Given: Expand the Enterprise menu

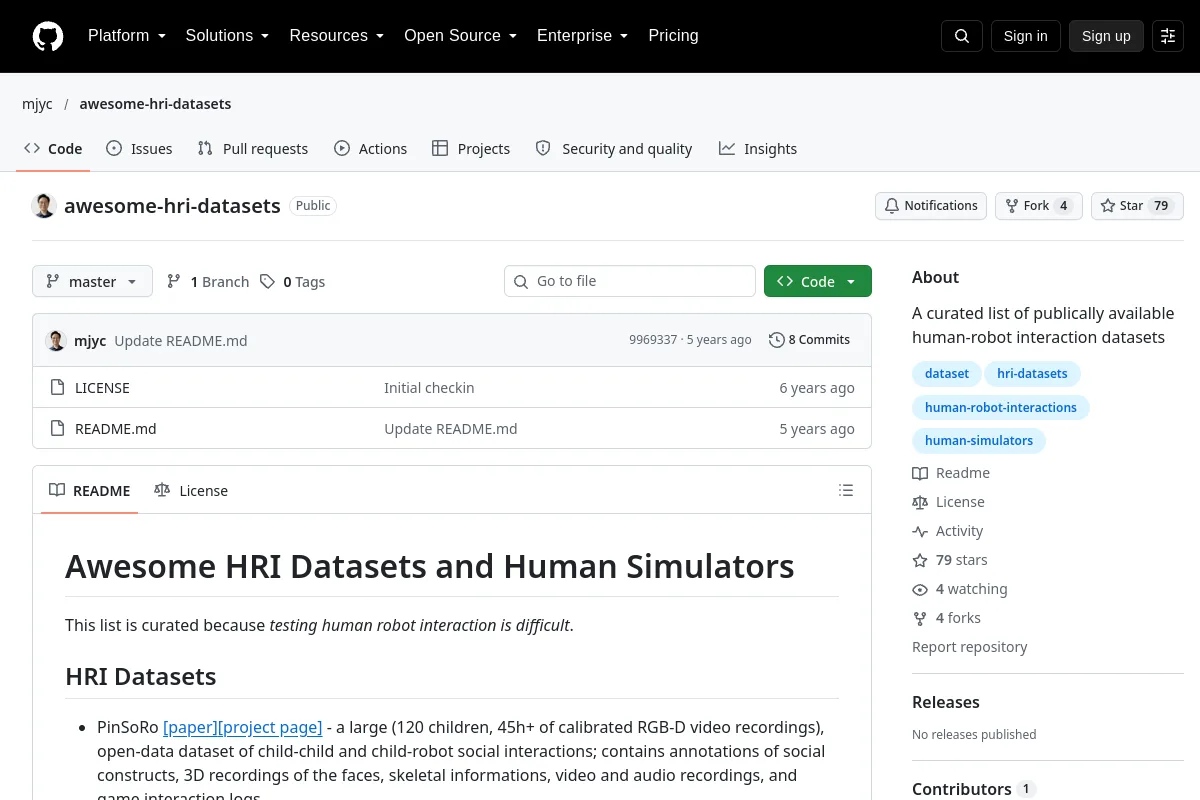Looking at the screenshot, I should 582,36.
